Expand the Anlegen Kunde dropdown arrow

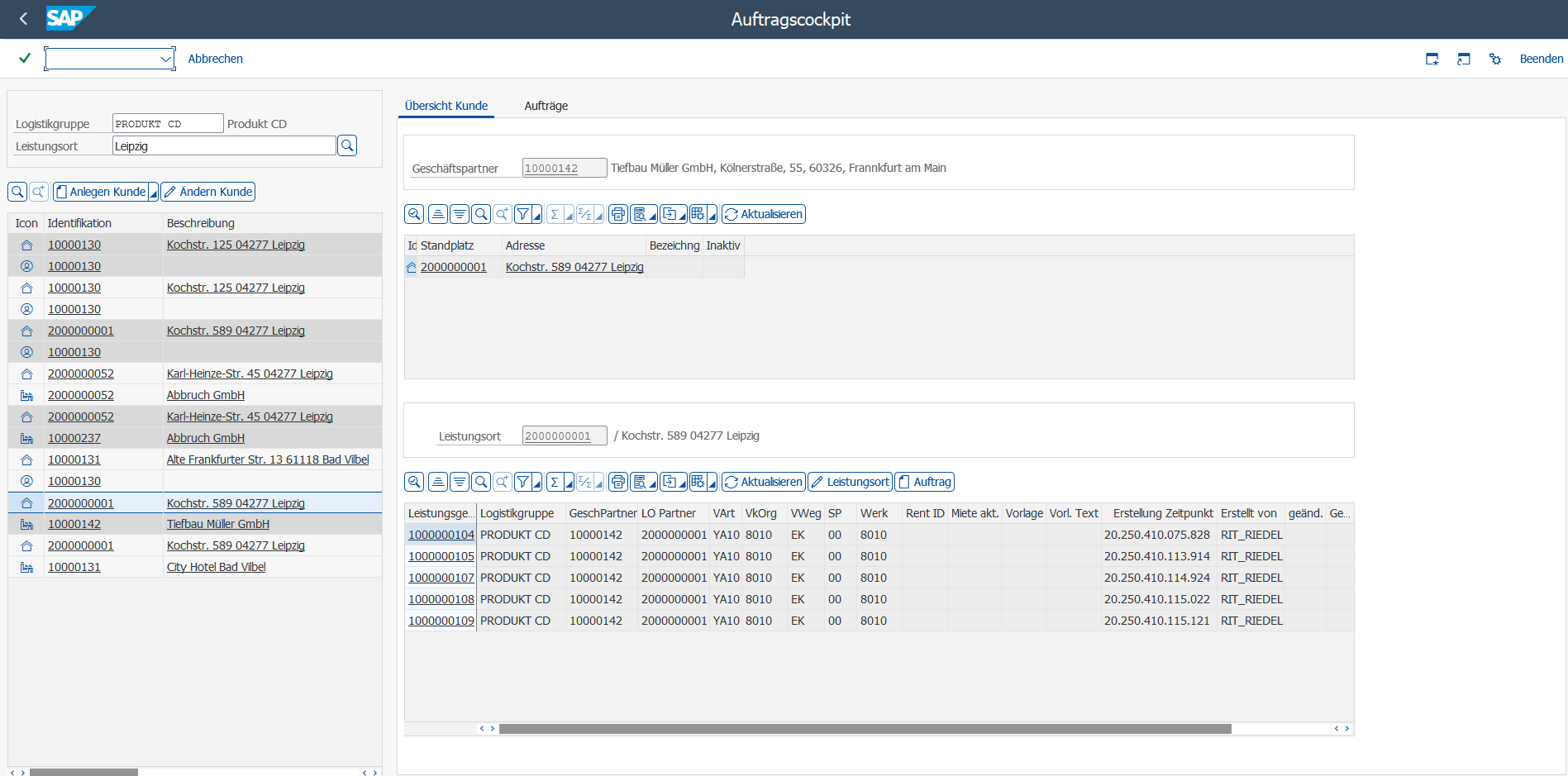(x=153, y=192)
